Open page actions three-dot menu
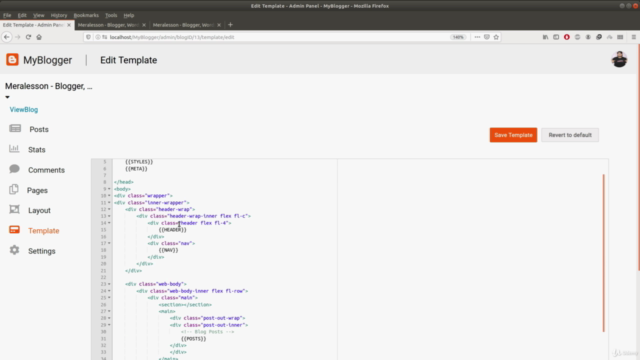 pos(477,37)
